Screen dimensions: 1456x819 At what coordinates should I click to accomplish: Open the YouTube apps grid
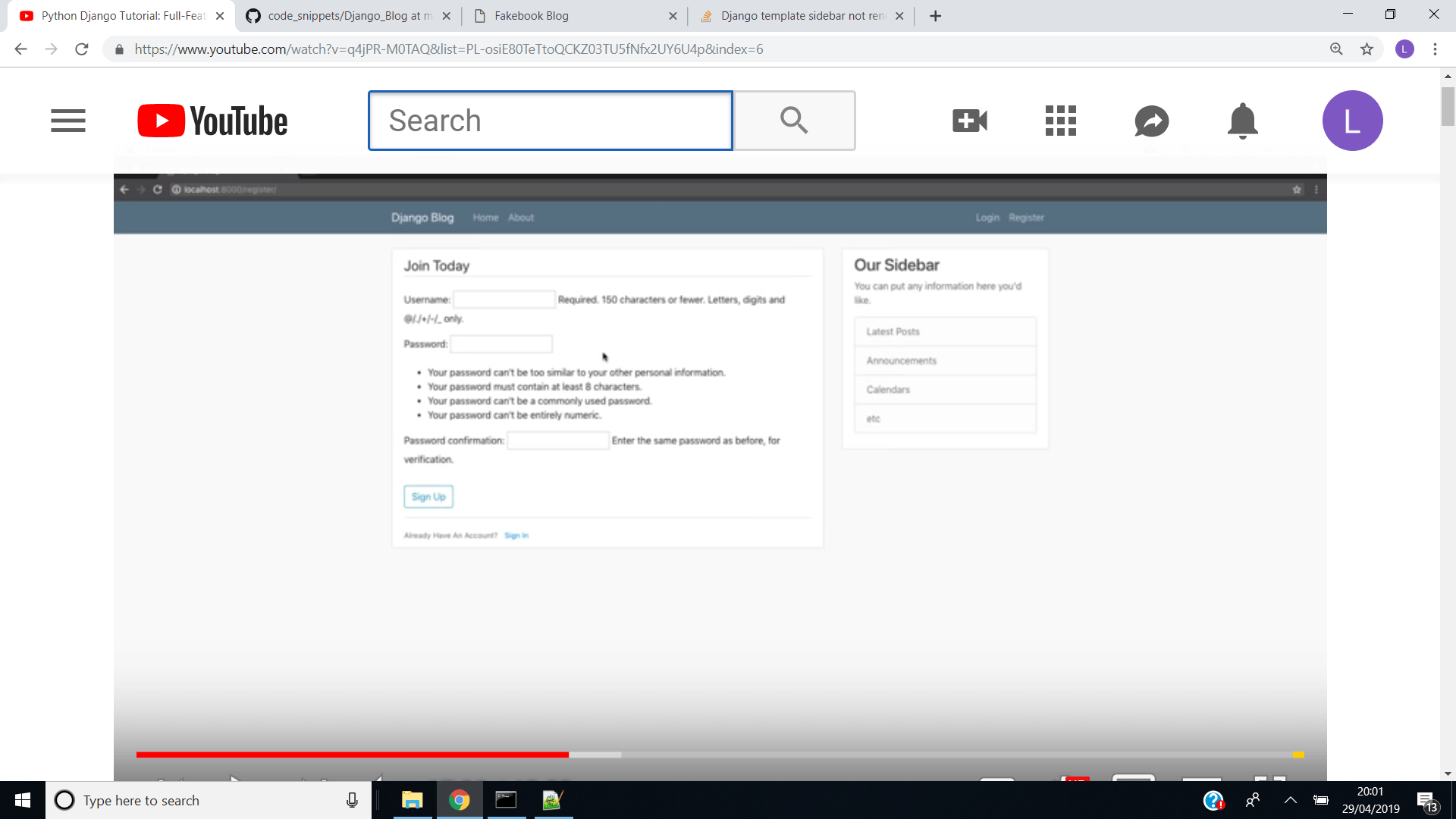1060,120
